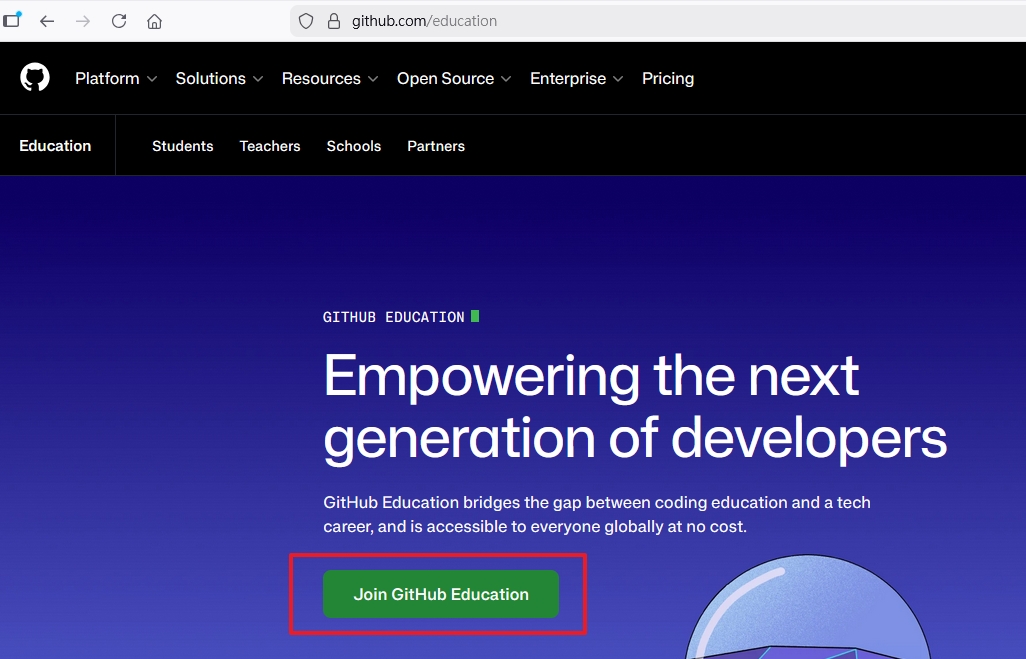
Task: Open the browser home page icon
Action: click(x=154, y=21)
